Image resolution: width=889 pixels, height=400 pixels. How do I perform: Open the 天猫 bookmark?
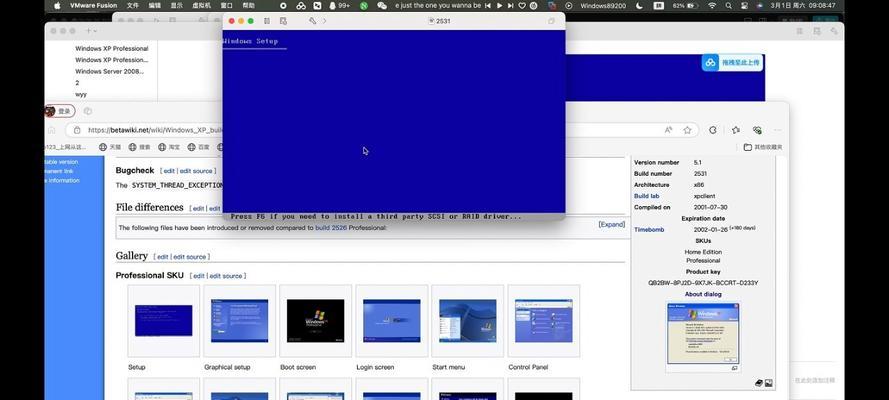pyautogui.click(x=110, y=147)
